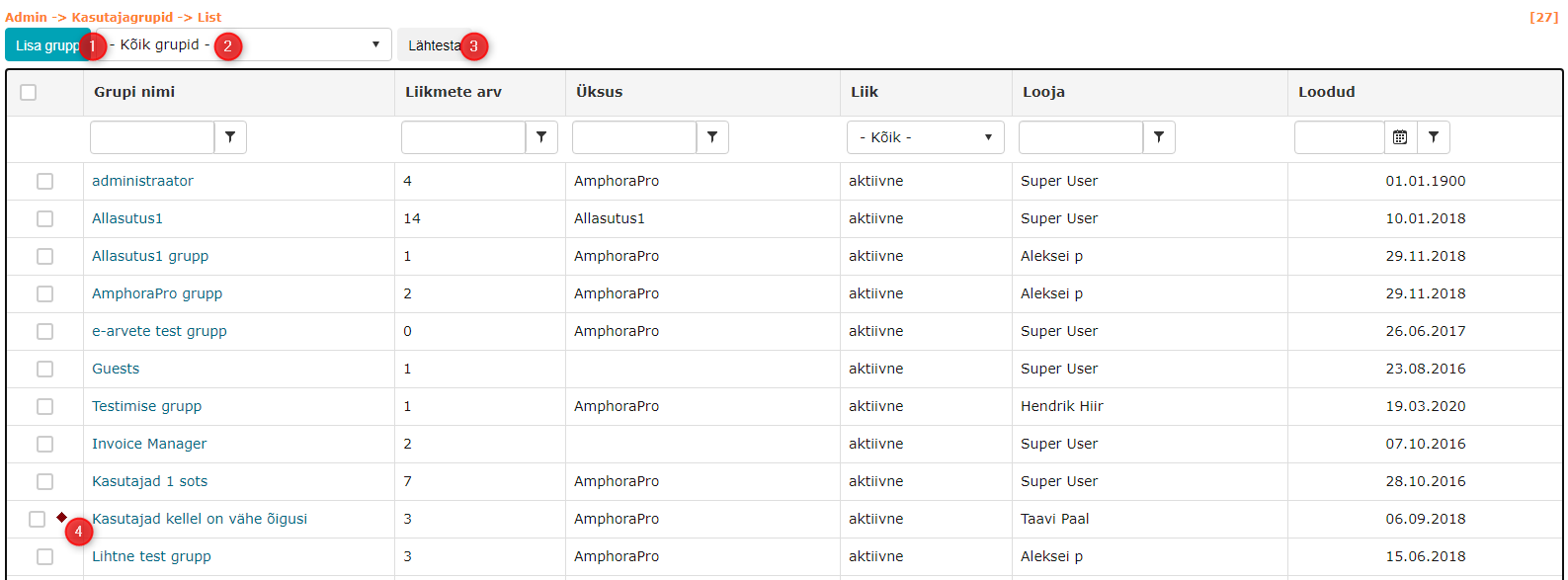1568x580 pixels.
Task: Select the Guests row checkbox
Action: pos(44,369)
